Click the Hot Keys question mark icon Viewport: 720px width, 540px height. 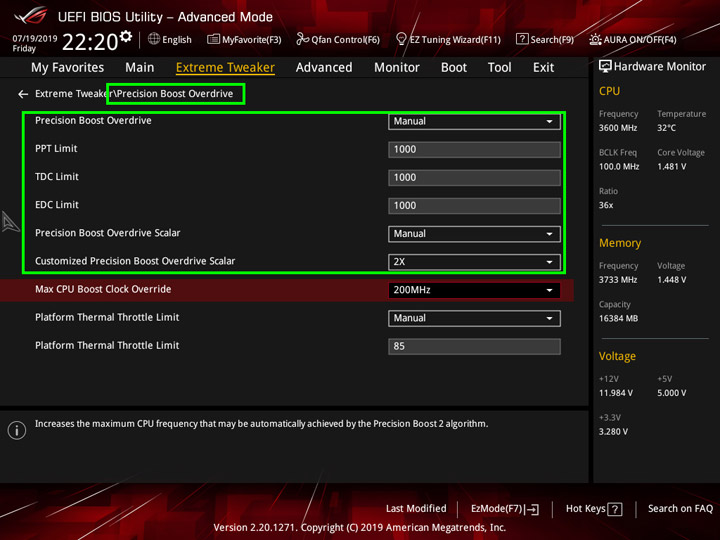coord(614,509)
